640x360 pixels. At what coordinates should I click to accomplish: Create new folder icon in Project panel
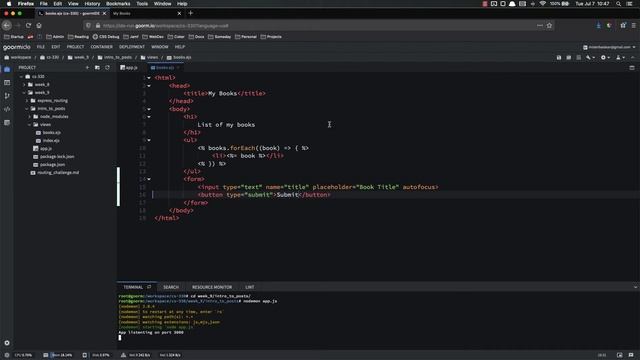[x=97, y=67]
